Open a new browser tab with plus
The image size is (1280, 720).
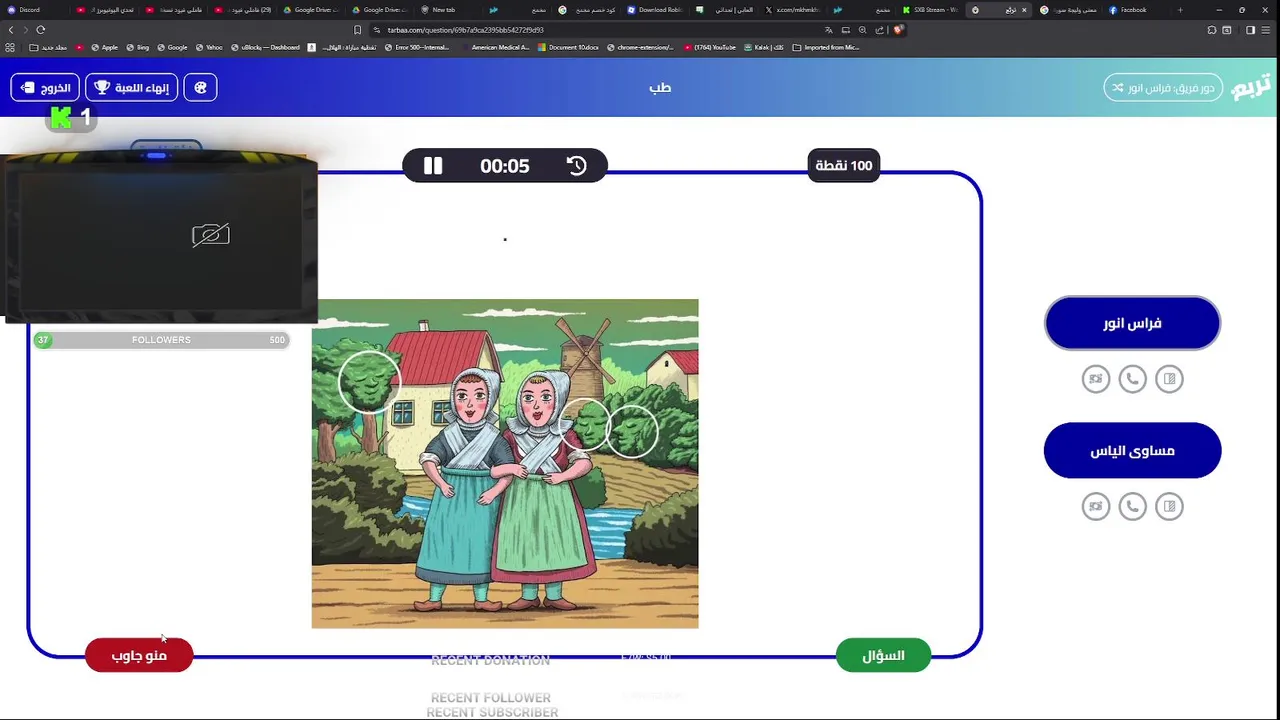pos(1180,10)
